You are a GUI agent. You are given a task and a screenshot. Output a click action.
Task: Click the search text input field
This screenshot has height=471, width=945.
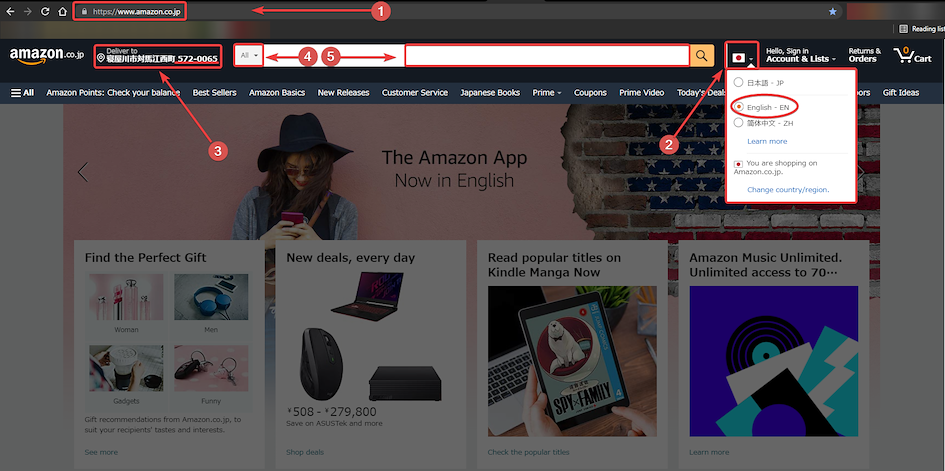tap(477, 55)
